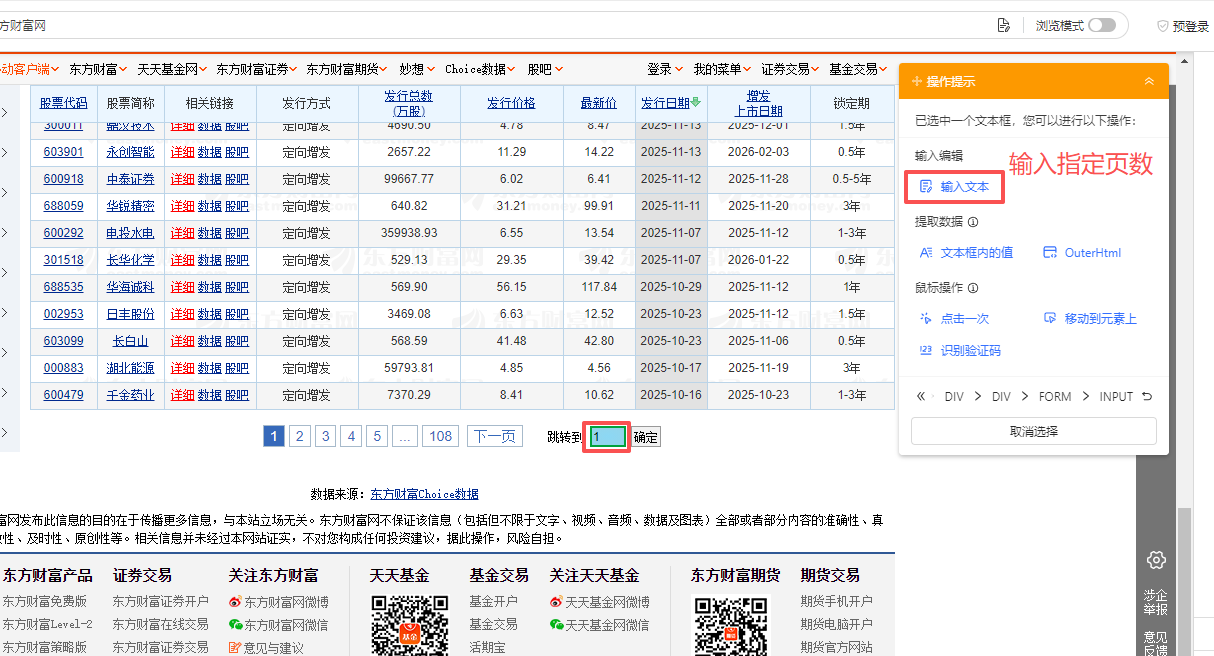Sort table by 增发上市日期 header
This screenshot has height=656, width=1214.
(x=759, y=103)
